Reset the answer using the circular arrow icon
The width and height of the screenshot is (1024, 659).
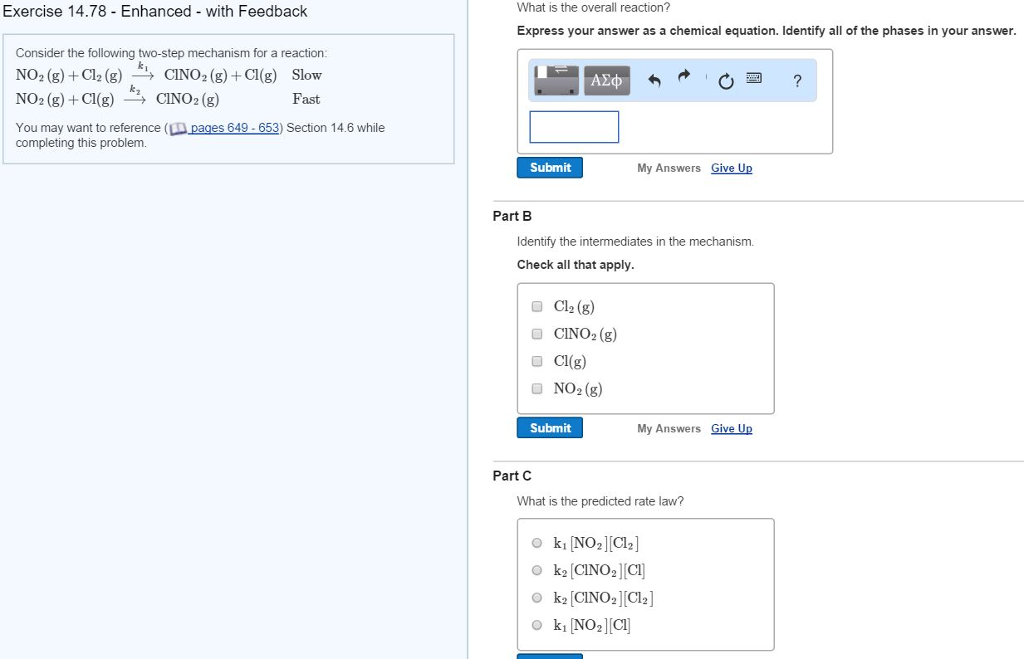(x=725, y=80)
